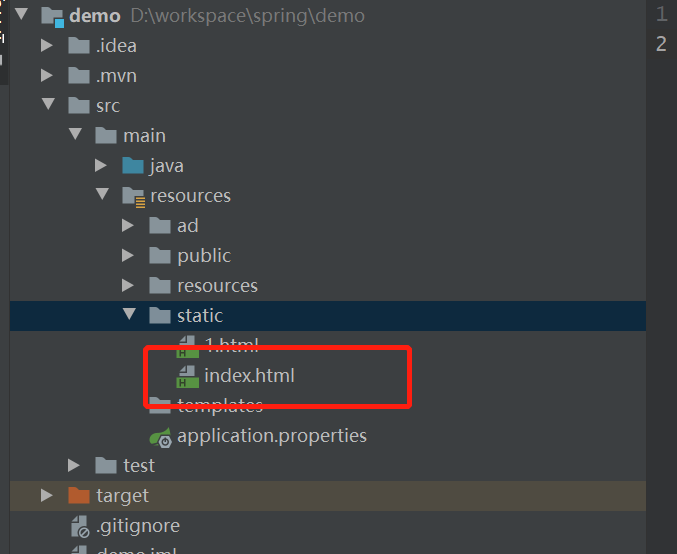Select the index.html file name
Screen dimensions: 677x554
[x=250, y=376]
